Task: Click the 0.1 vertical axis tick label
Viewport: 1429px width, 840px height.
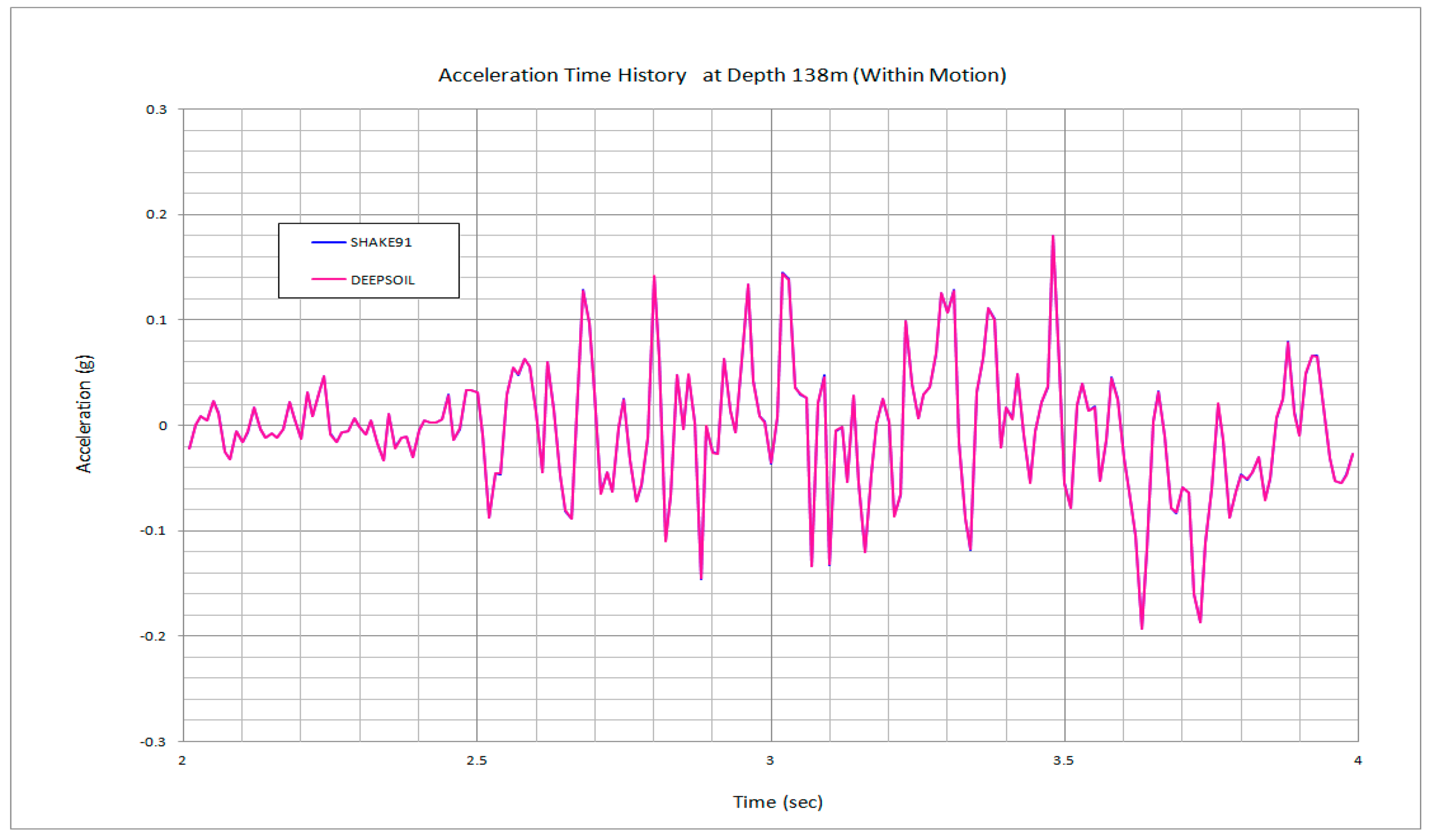Action: point(157,320)
